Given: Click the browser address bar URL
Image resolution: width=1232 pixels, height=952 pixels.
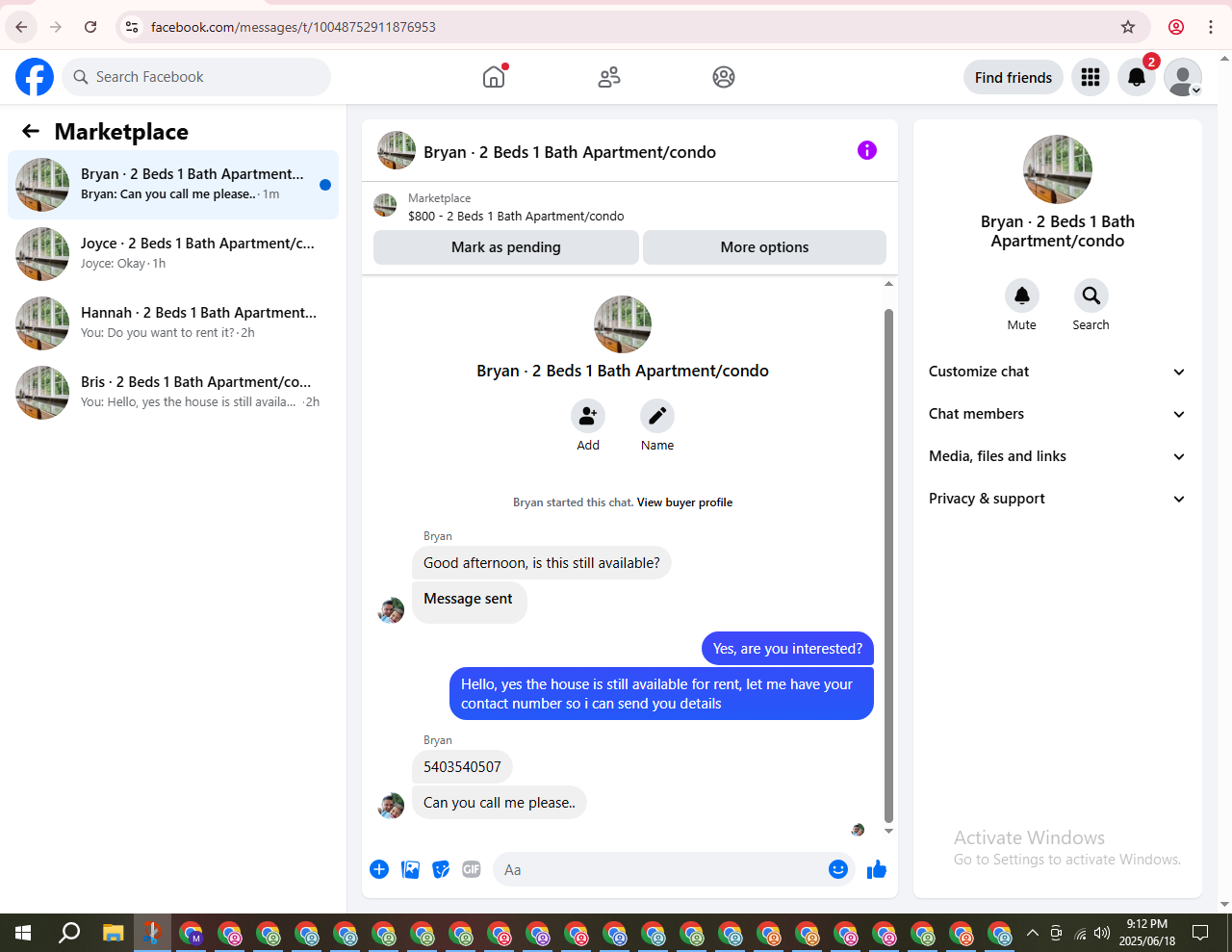Looking at the screenshot, I should coord(294,27).
